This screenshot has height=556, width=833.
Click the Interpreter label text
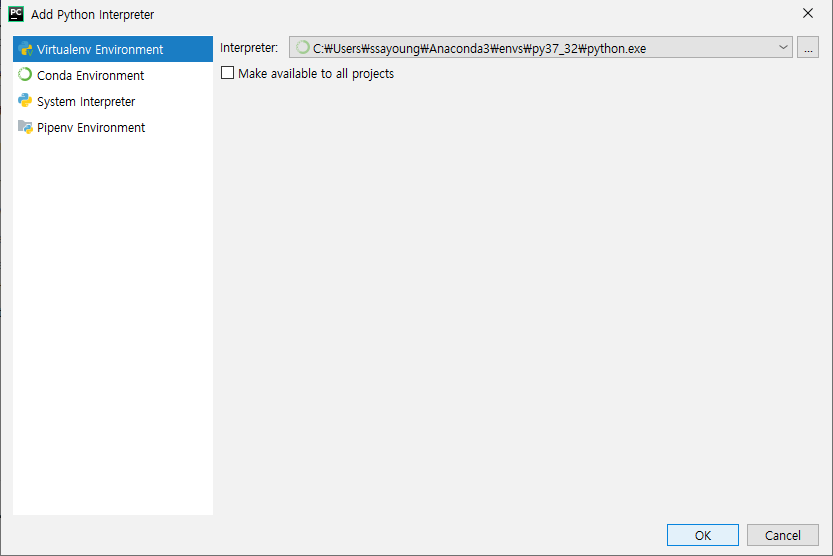(249, 48)
